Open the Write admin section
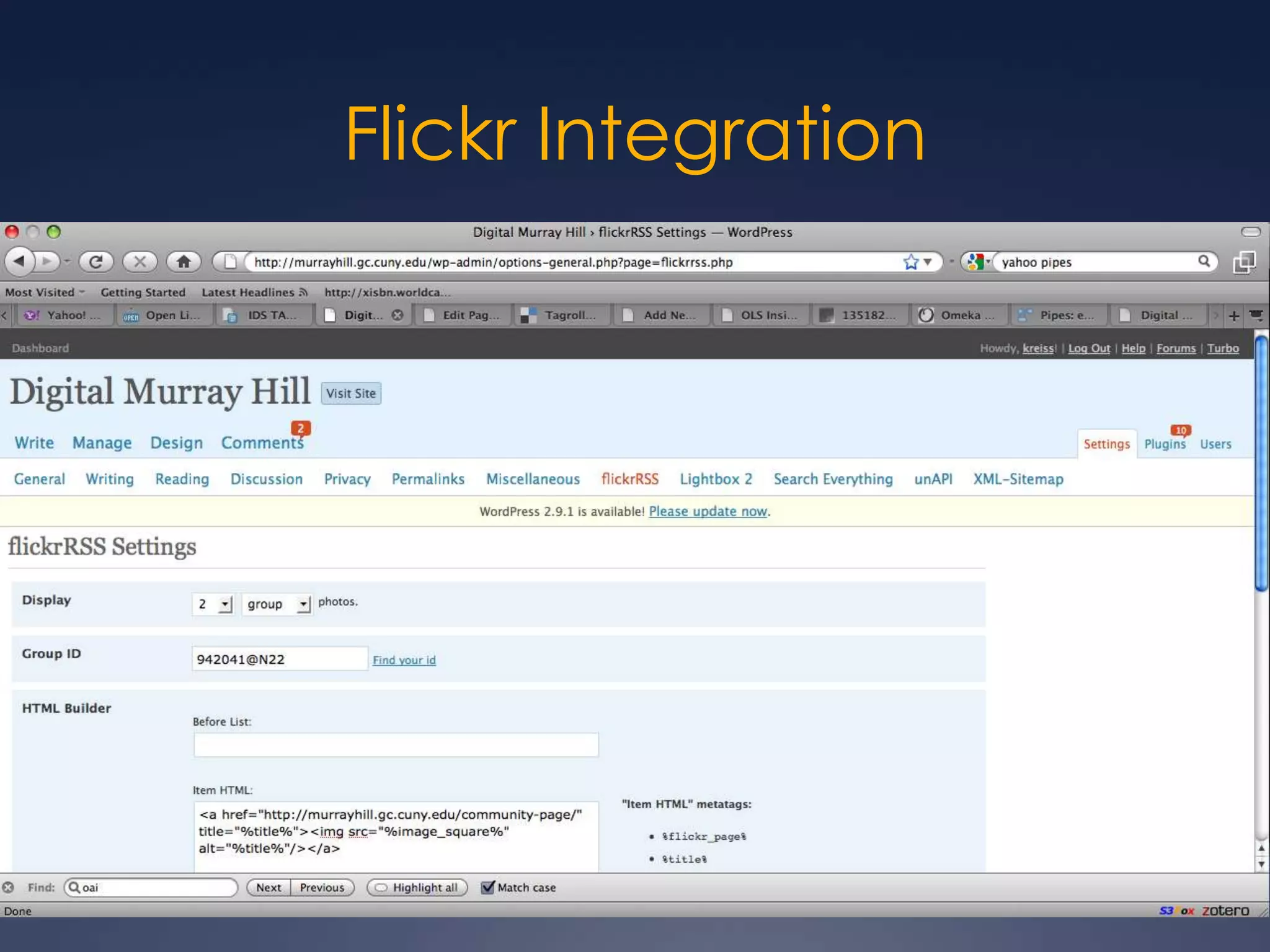The height and width of the screenshot is (952, 1270). [34, 443]
